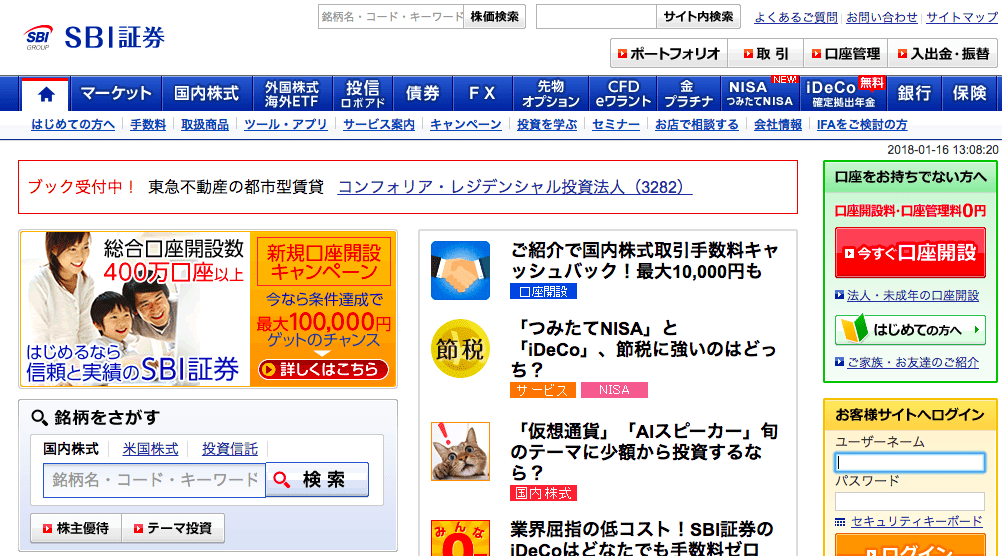This screenshot has height=556, width=1002.
Task: Open the 保険 menu tab
Action: click(969, 93)
